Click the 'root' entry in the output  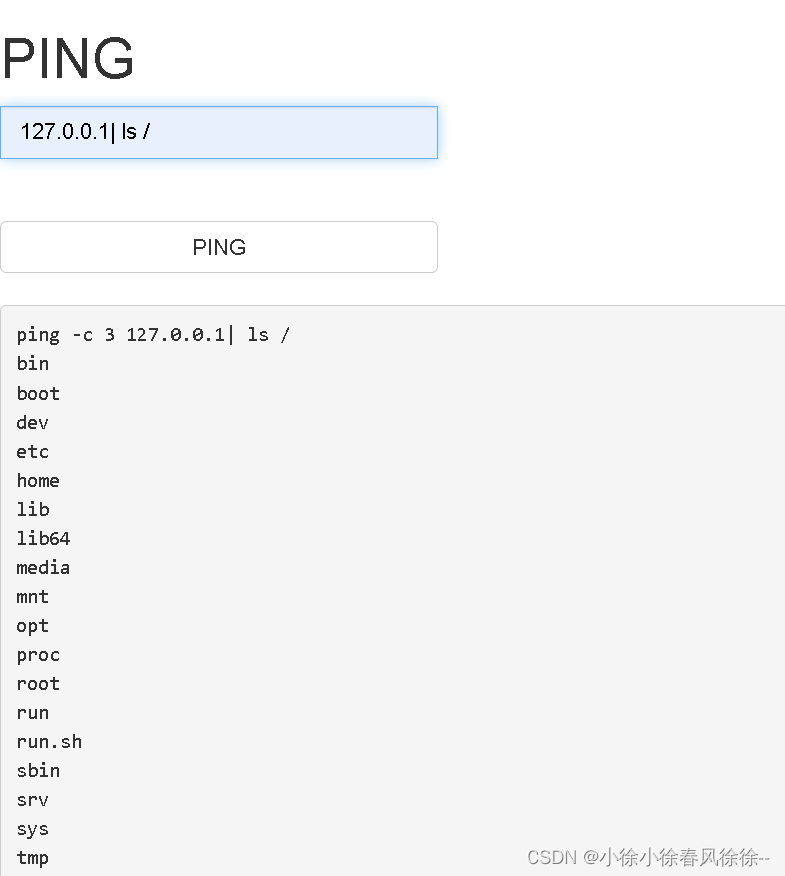38,683
